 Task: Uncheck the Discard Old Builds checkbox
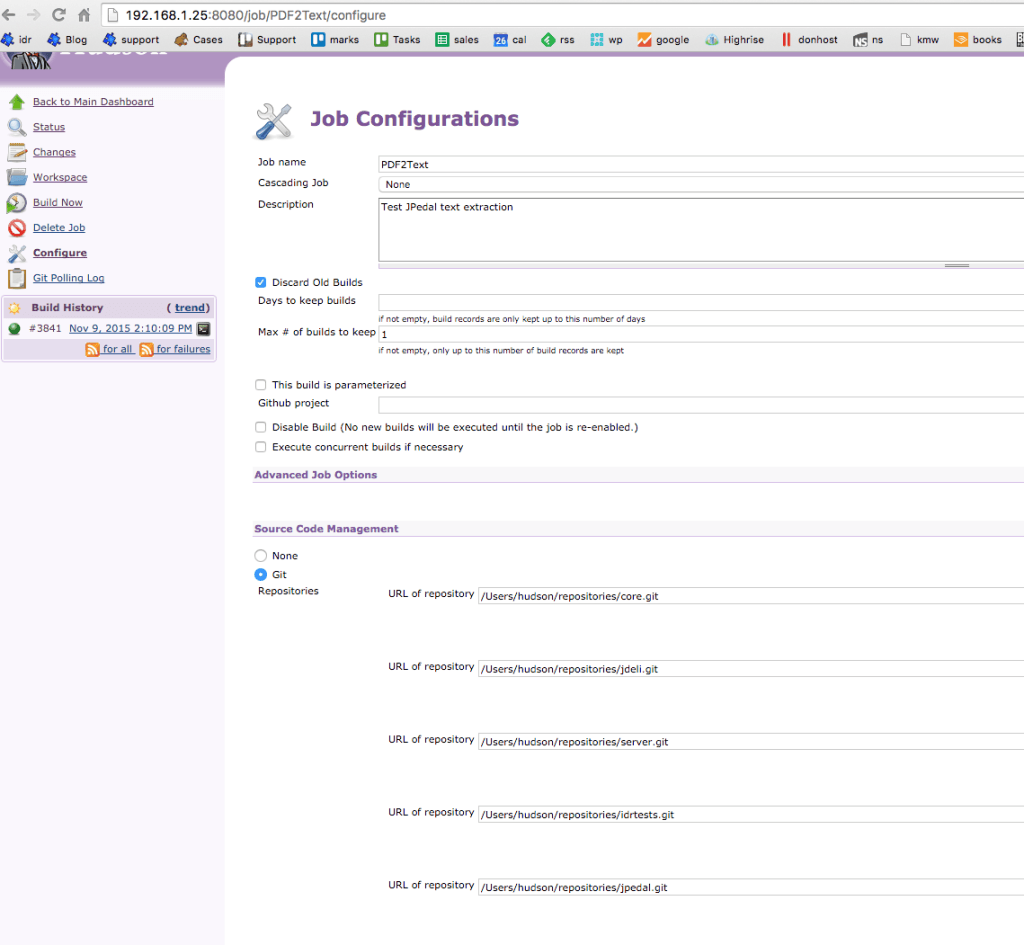coord(261,283)
